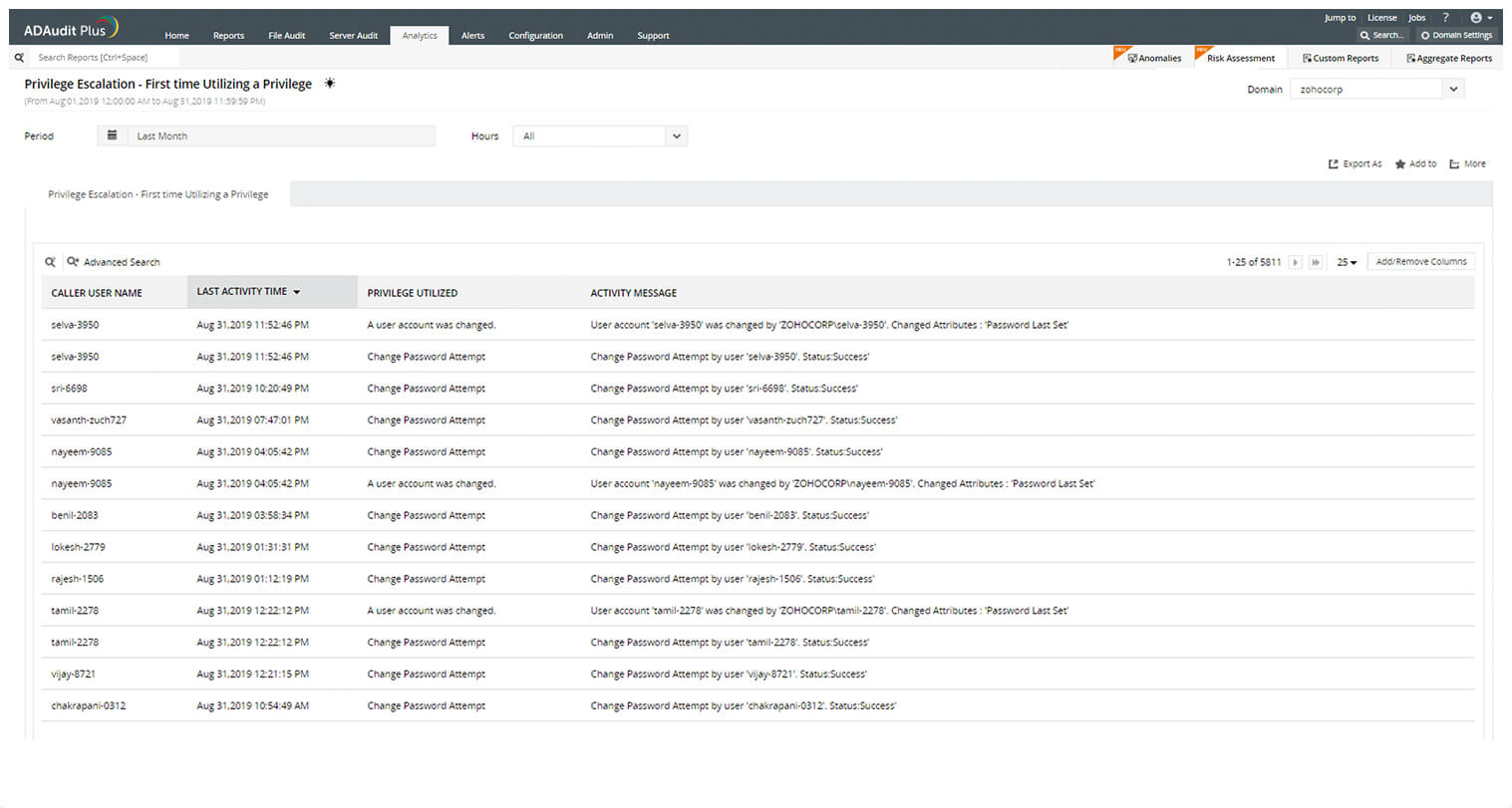The width and height of the screenshot is (1512, 808).
Task: Click the Export As button
Action: tap(1355, 163)
